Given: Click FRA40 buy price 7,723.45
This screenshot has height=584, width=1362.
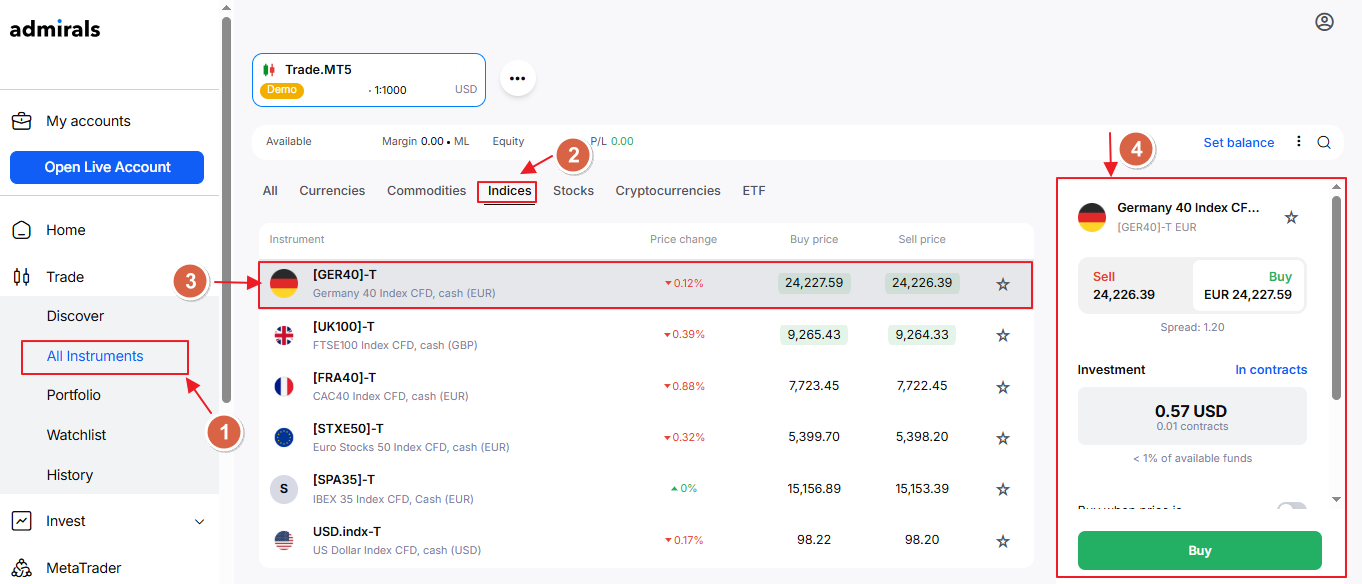Looking at the screenshot, I should coord(814,386).
